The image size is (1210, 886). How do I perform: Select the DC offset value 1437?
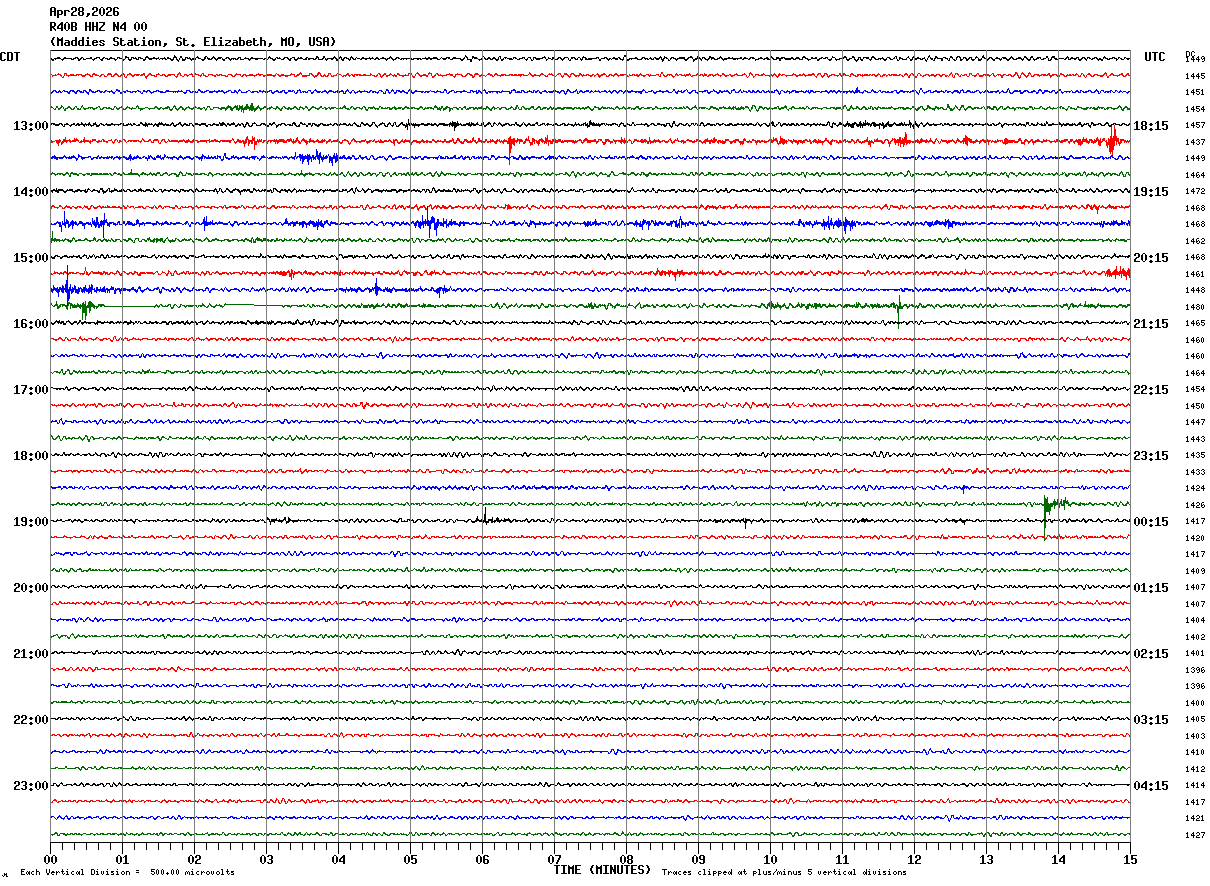[x=1195, y=142]
